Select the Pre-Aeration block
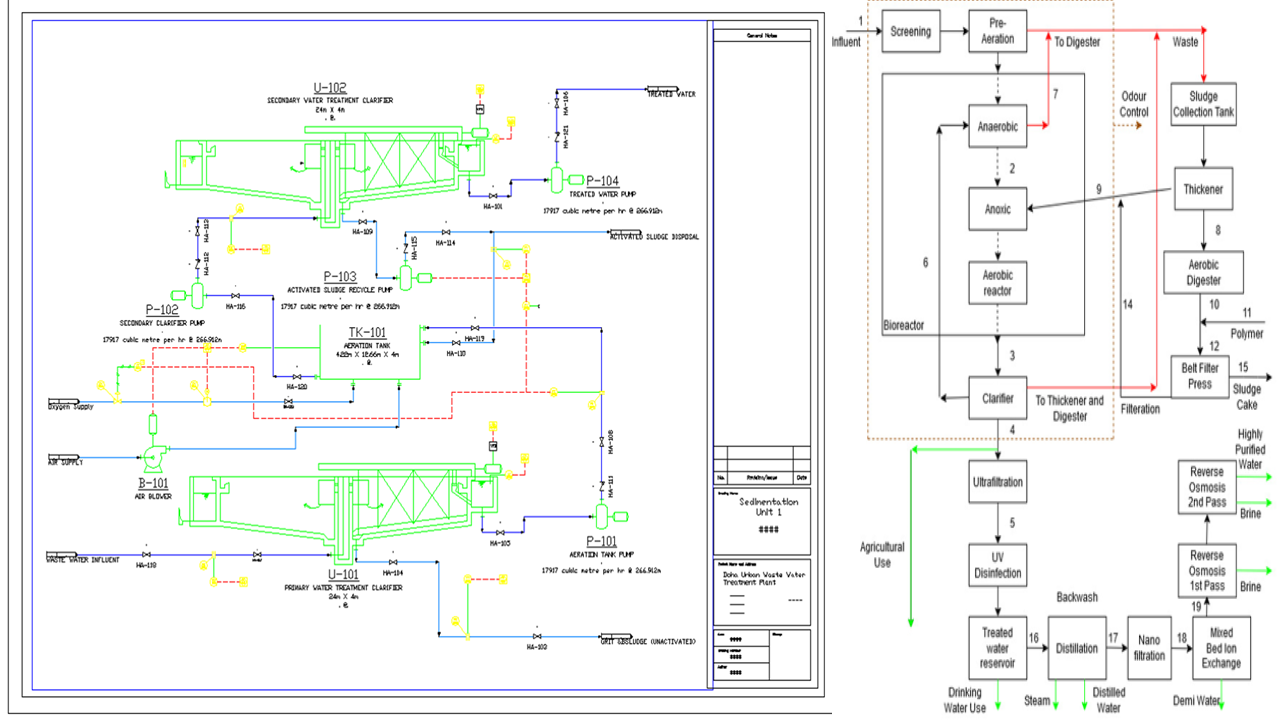The height and width of the screenshot is (720, 1280). [997, 32]
